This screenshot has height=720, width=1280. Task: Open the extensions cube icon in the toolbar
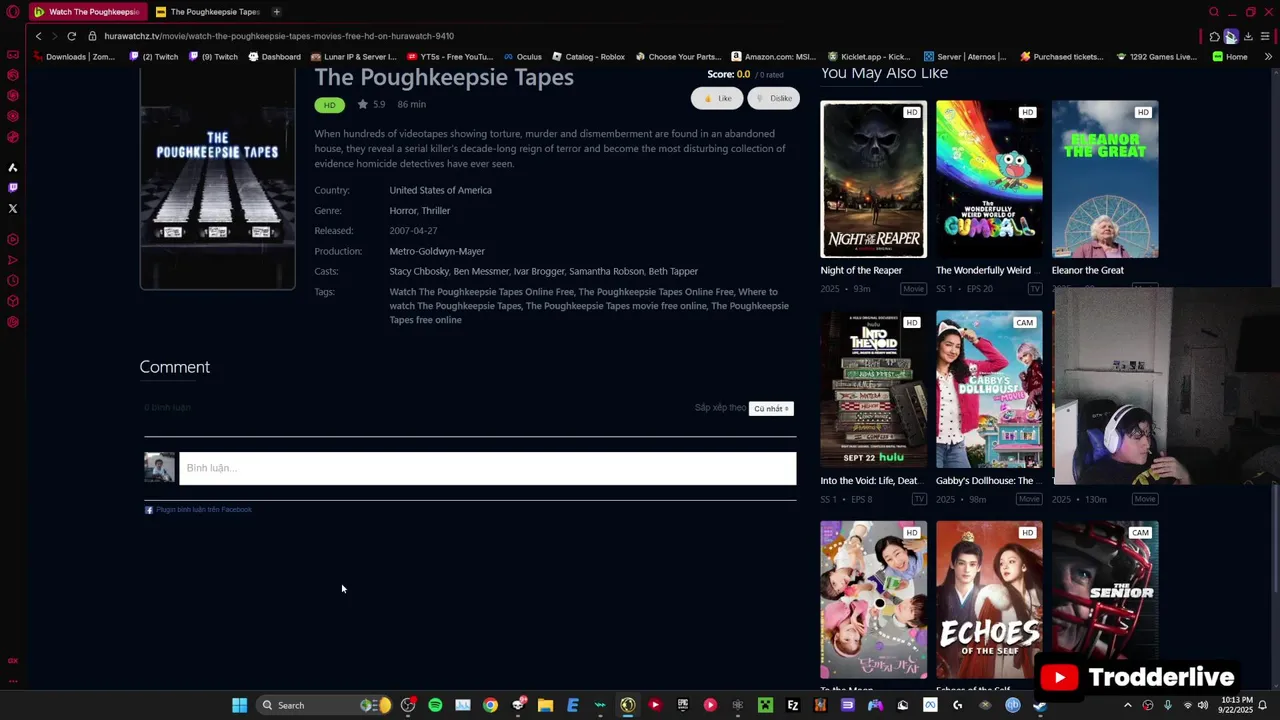1214,36
